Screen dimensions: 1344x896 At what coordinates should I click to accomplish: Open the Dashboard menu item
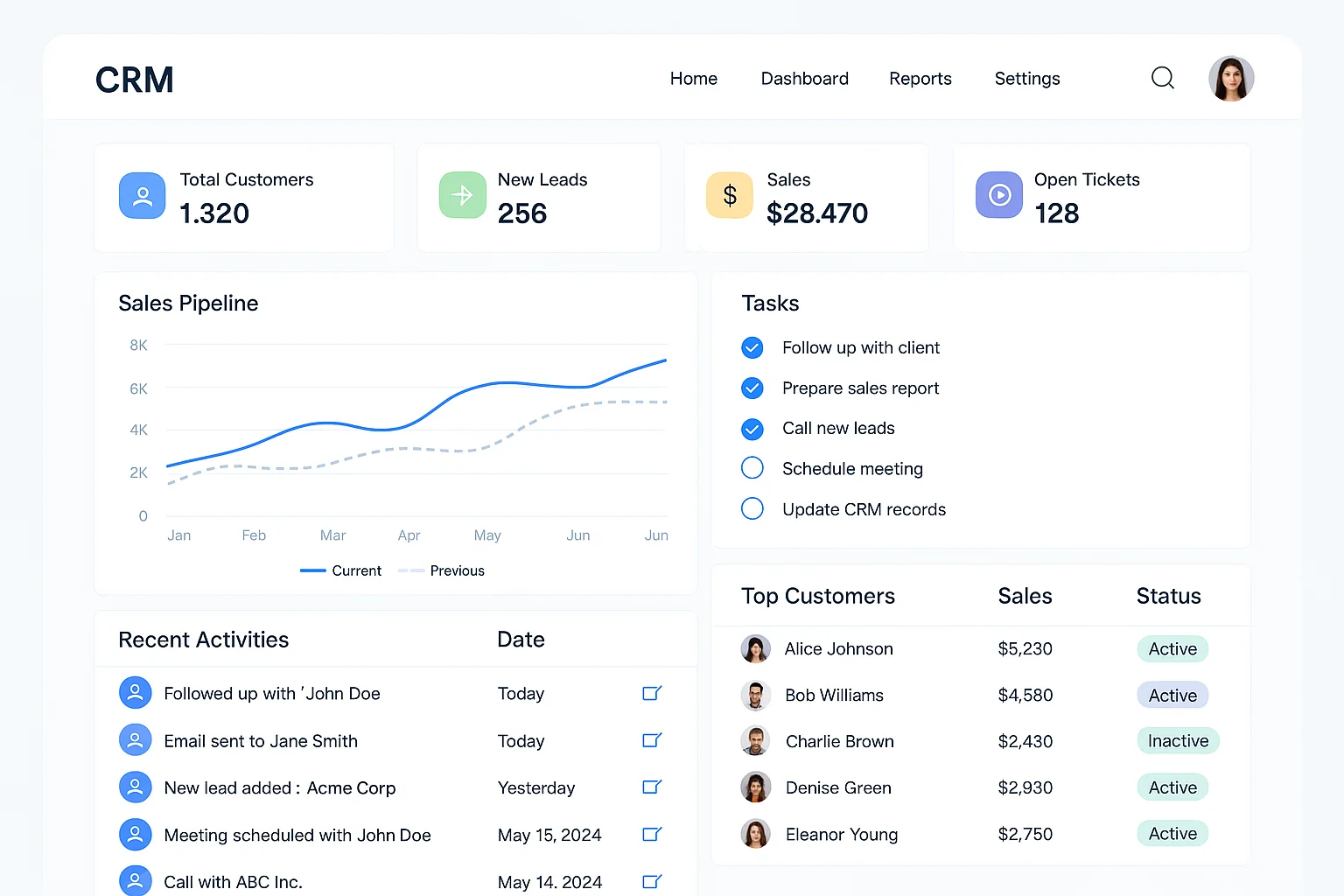[x=805, y=79]
